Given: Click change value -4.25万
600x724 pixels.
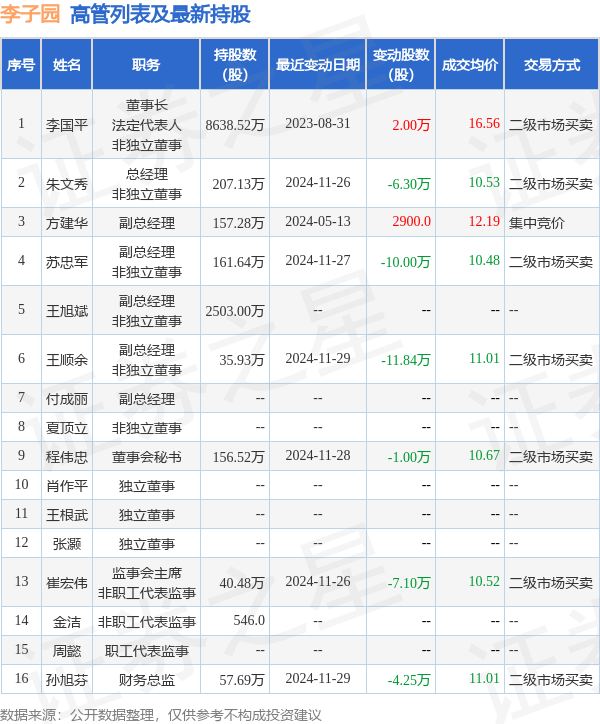Looking at the screenshot, I should tap(409, 680).
